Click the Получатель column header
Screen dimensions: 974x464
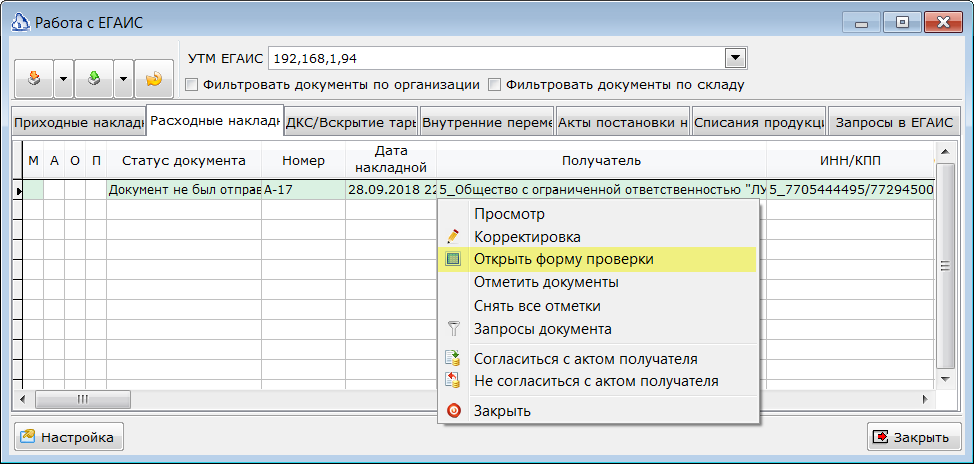(x=601, y=161)
